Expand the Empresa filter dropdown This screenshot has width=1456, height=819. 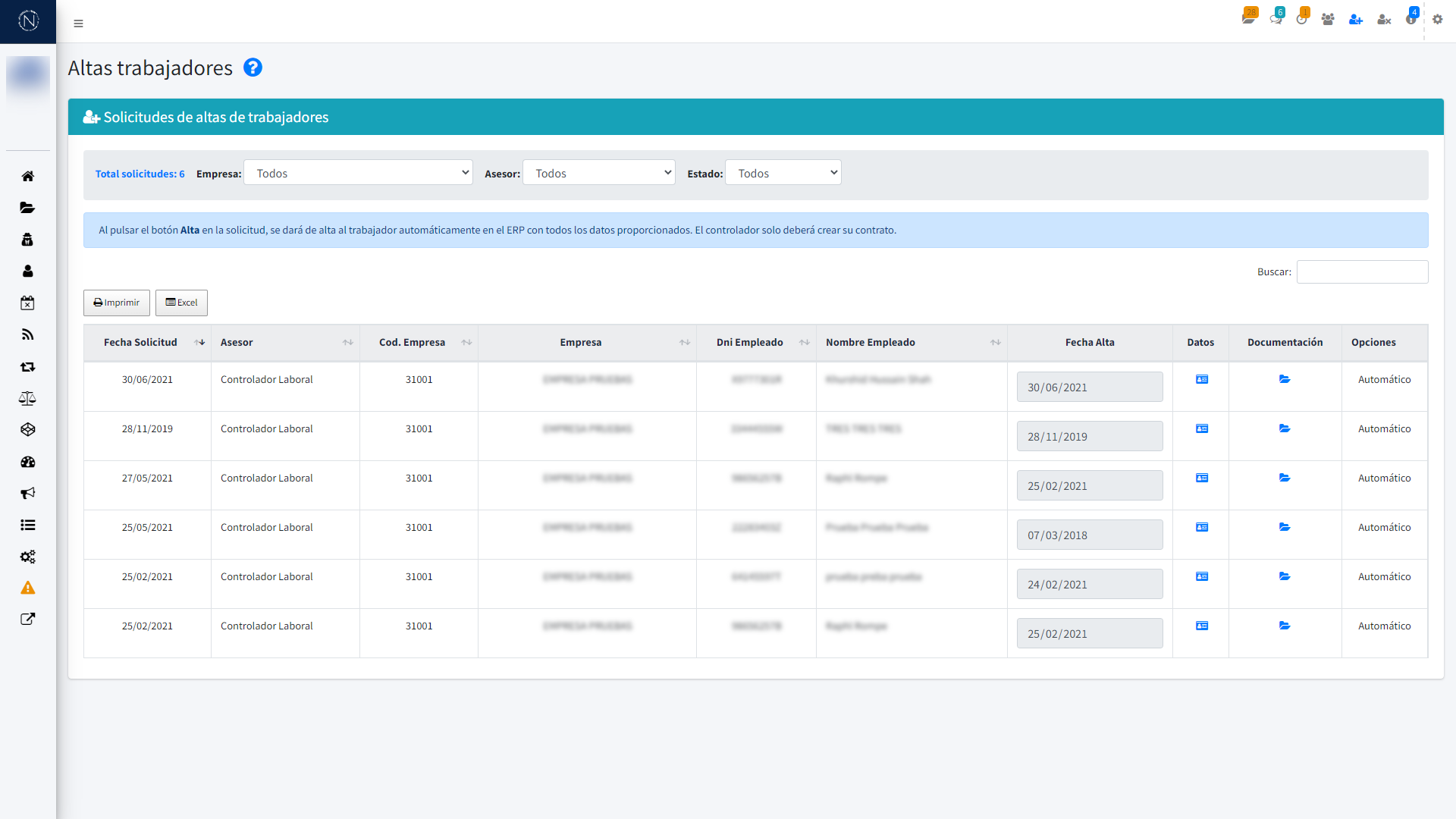[358, 173]
